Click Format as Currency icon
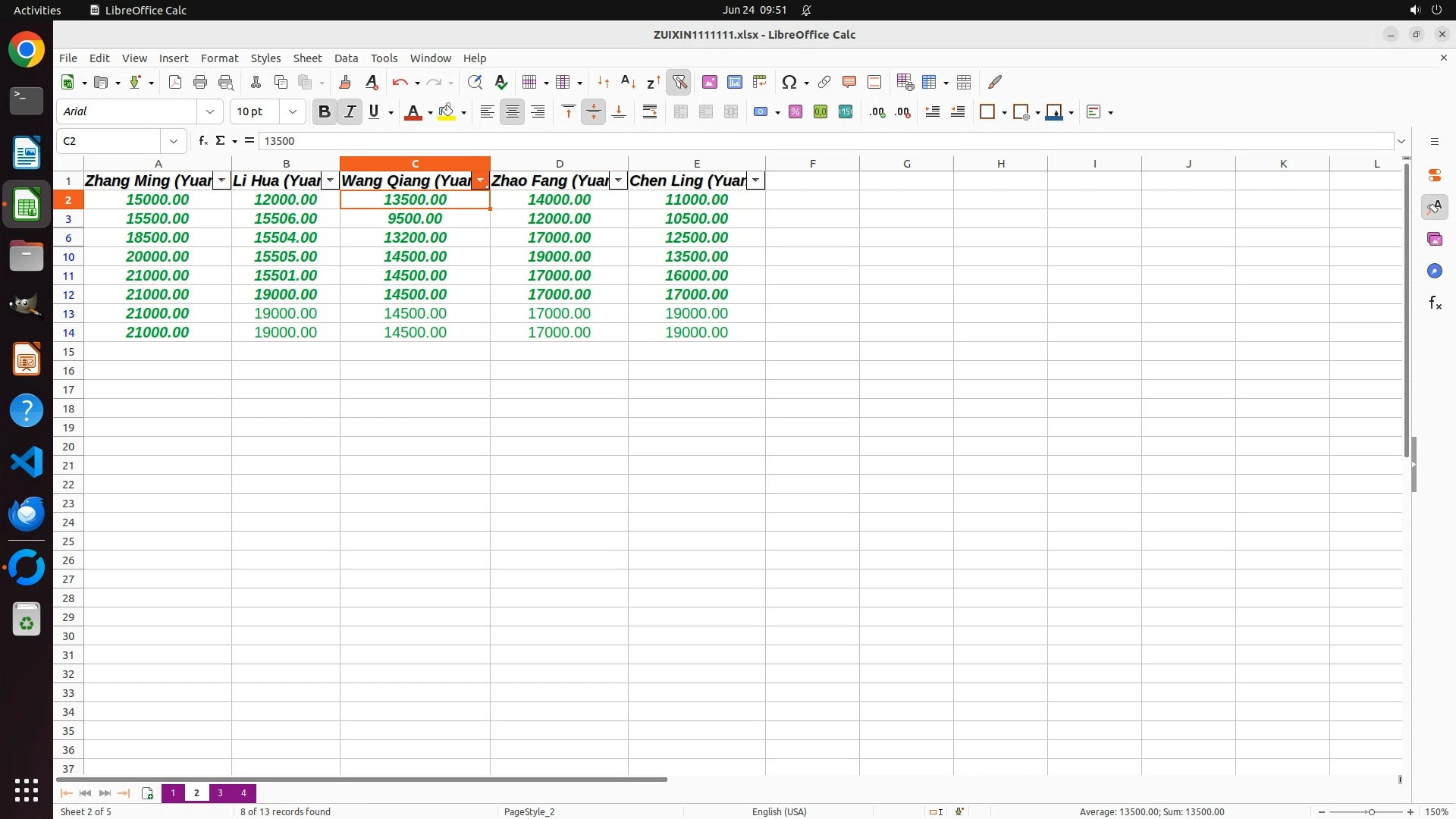The height and width of the screenshot is (819, 1456). click(x=761, y=112)
